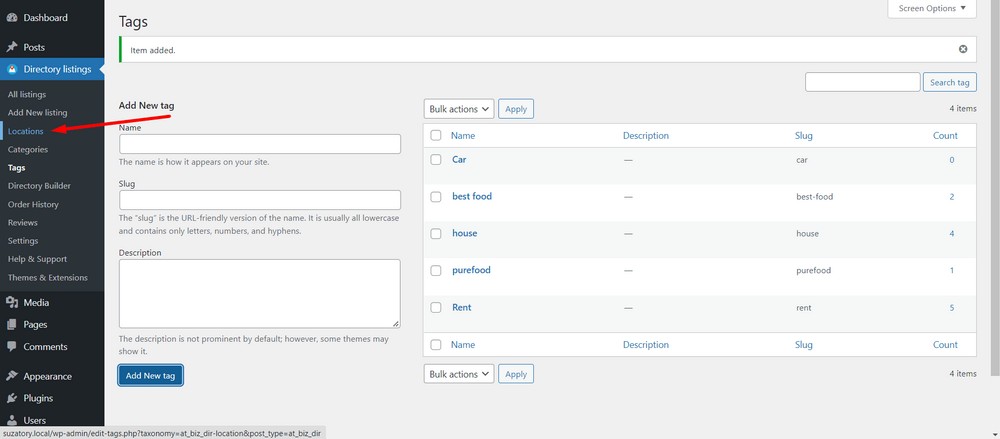The width and height of the screenshot is (1000, 439).
Task: Sort by Description in table header
Action: pyautogui.click(x=646, y=135)
